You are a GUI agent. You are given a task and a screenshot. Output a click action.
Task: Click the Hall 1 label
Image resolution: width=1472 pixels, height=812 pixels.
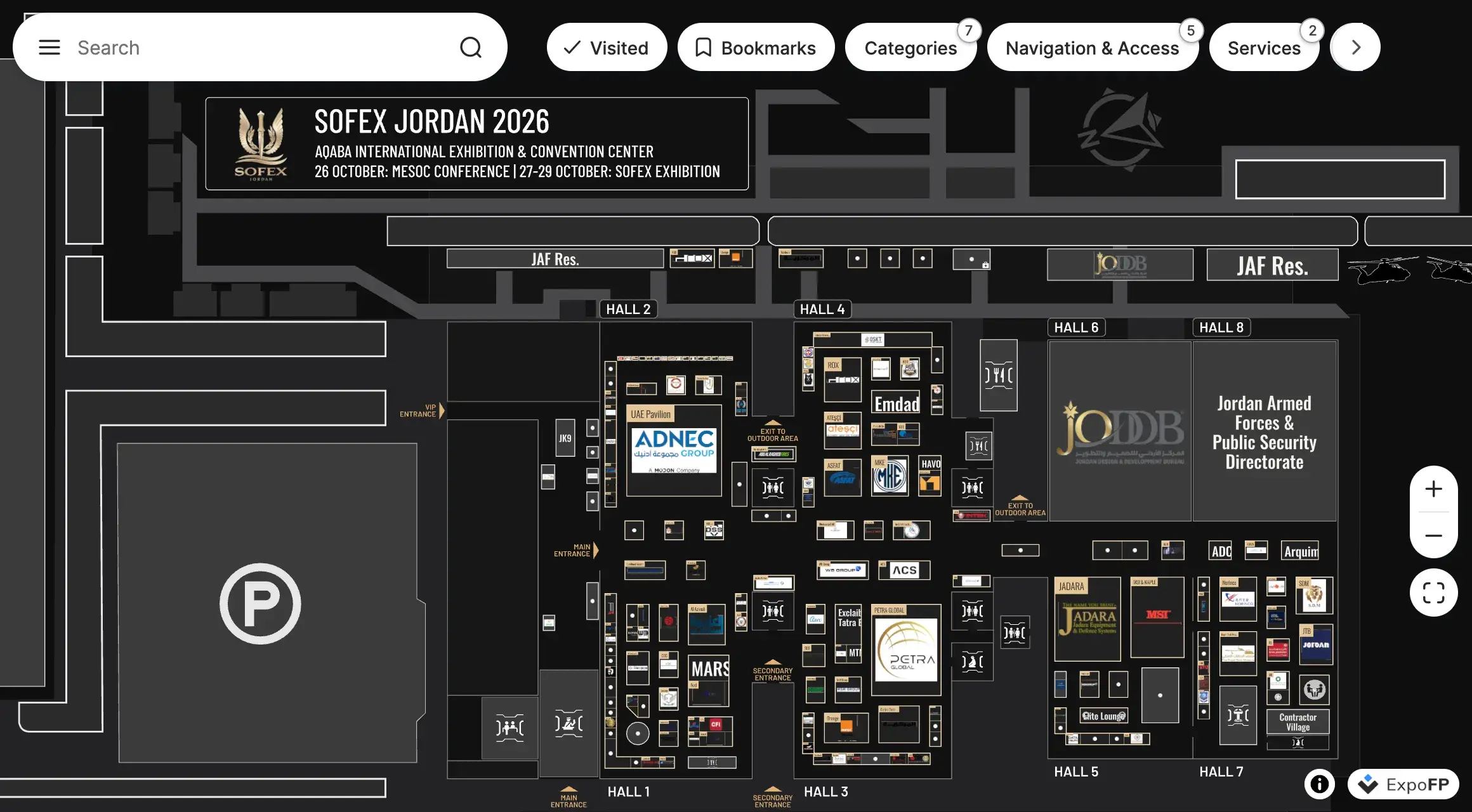point(628,791)
